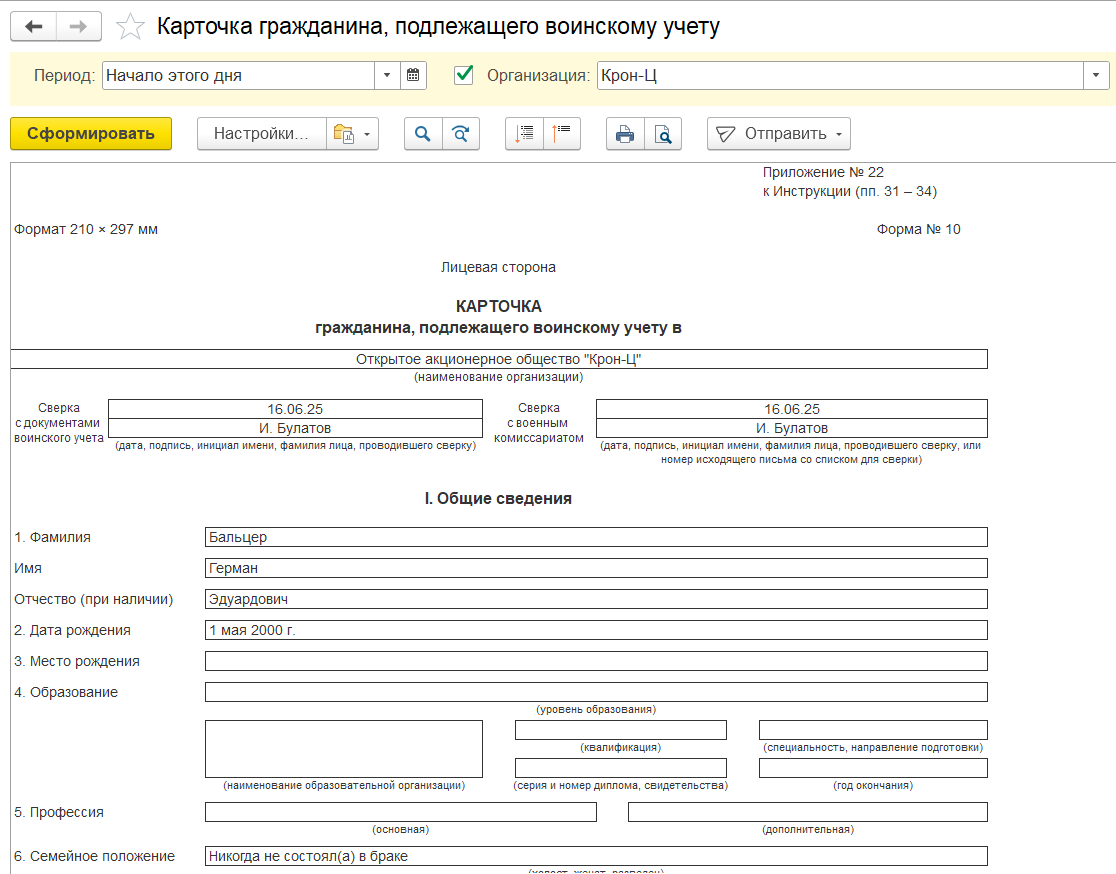This screenshot has width=1116, height=874.
Task: Expand the Организация dropdown list
Action: (1096, 75)
